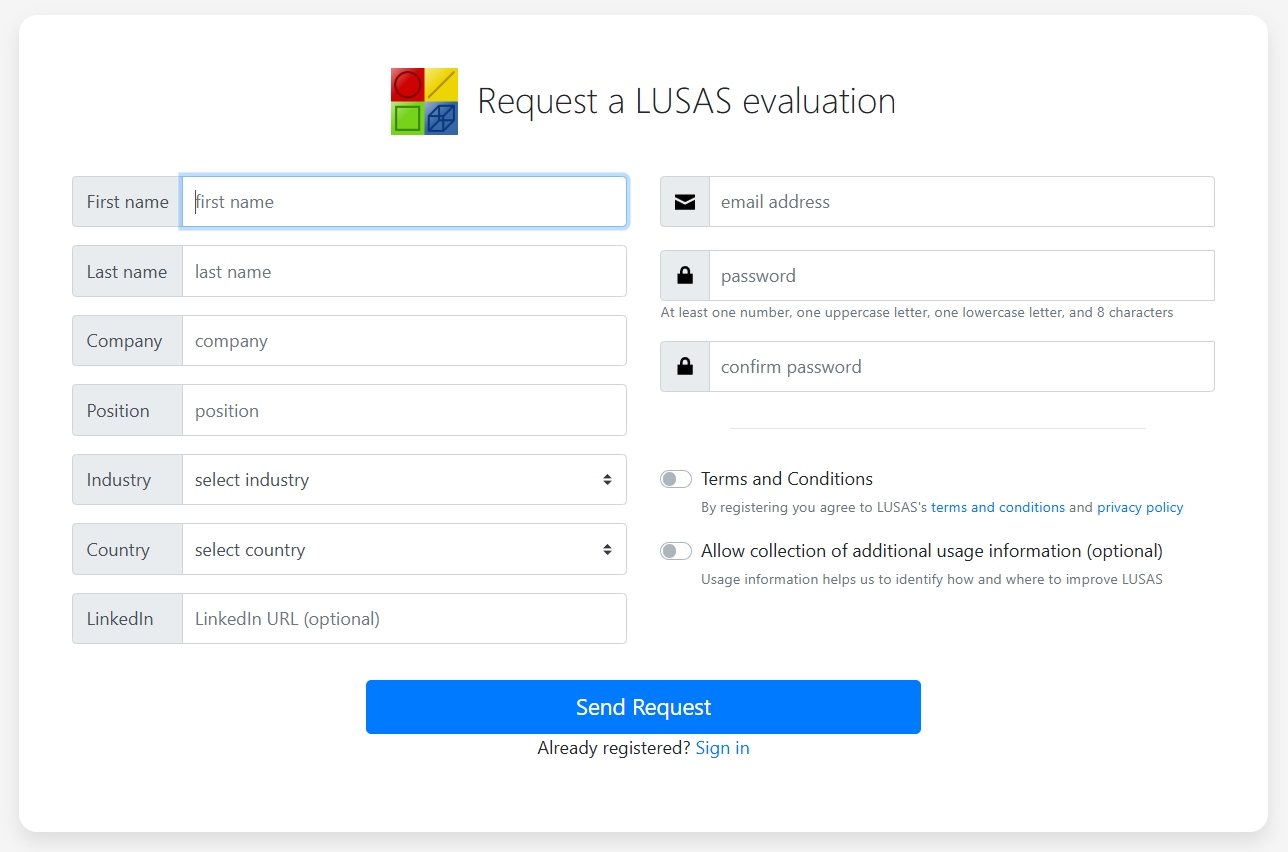The image size is (1288, 852).
Task: Click the 'Request a LUSAS evaluation' heading
Action: pos(686,101)
